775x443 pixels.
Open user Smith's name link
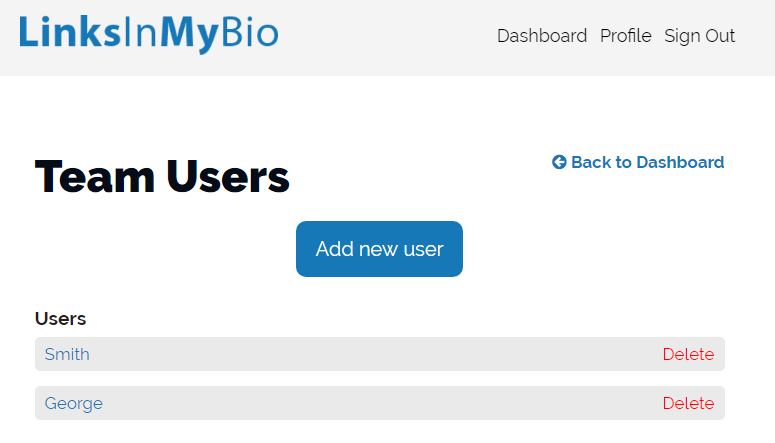(67, 354)
